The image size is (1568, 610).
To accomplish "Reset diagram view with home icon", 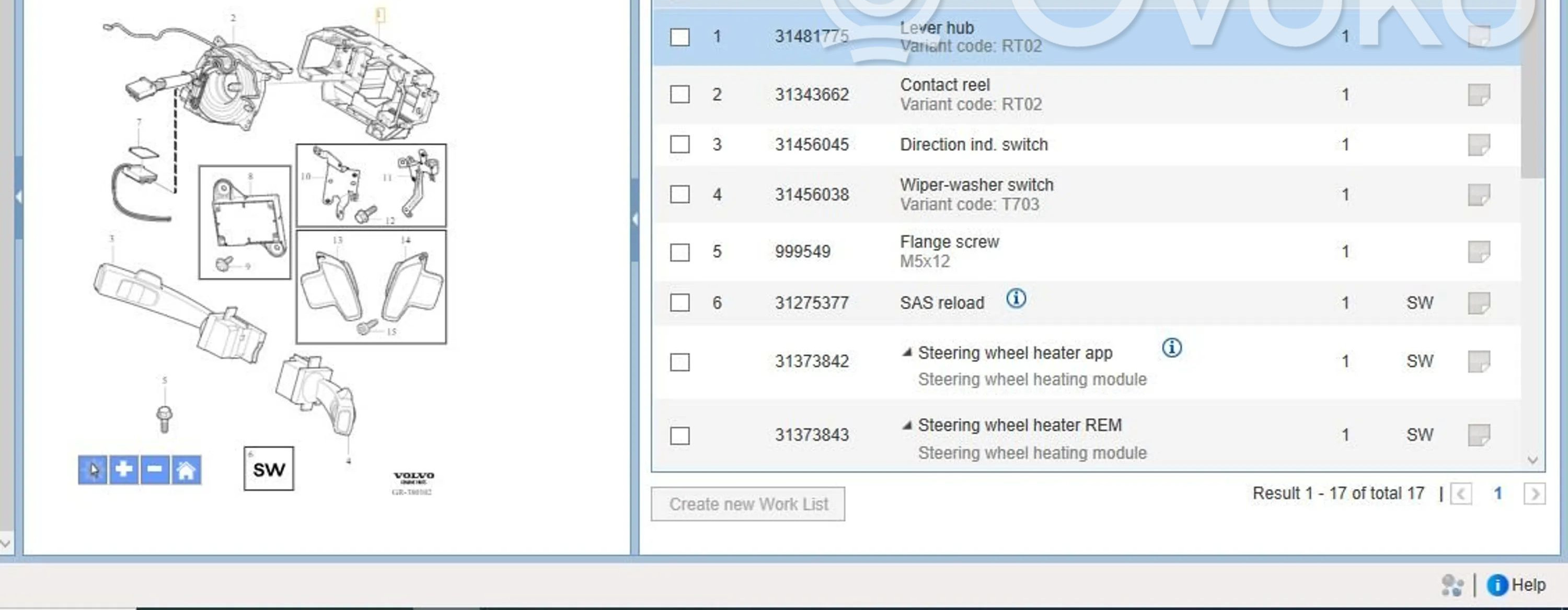I will point(186,470).
